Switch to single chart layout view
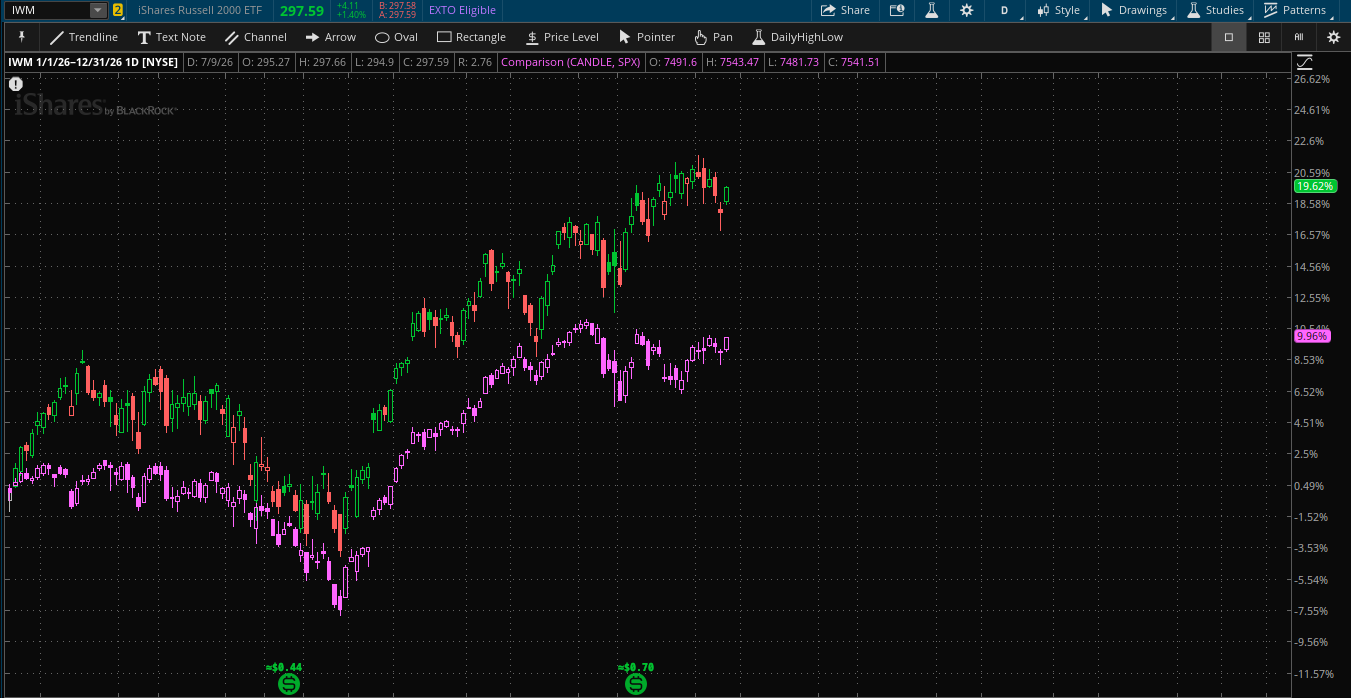This screenshot has height=698, width=1351. [x=1229, y=37]
